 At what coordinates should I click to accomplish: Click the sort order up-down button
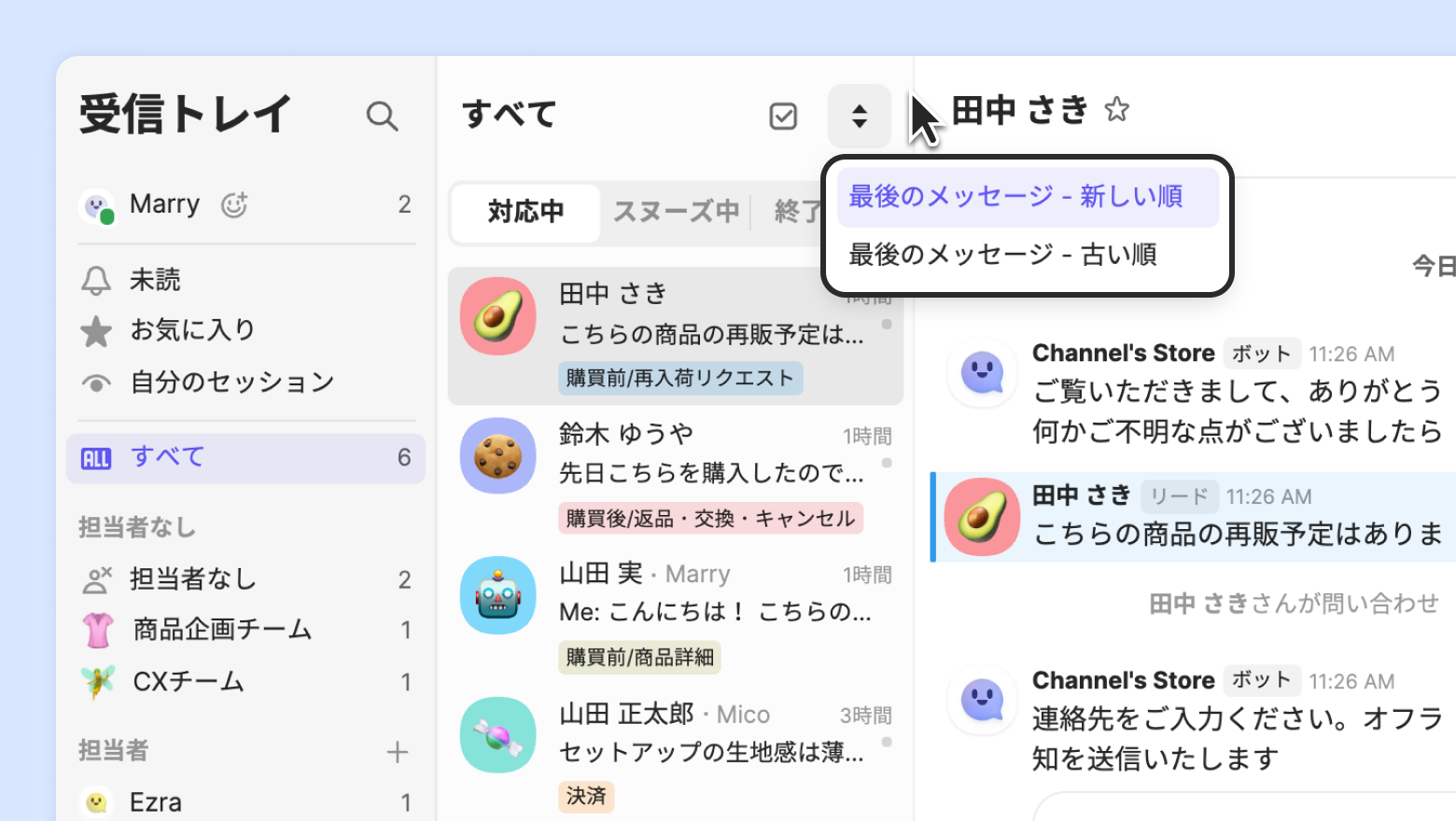[860, 117]
